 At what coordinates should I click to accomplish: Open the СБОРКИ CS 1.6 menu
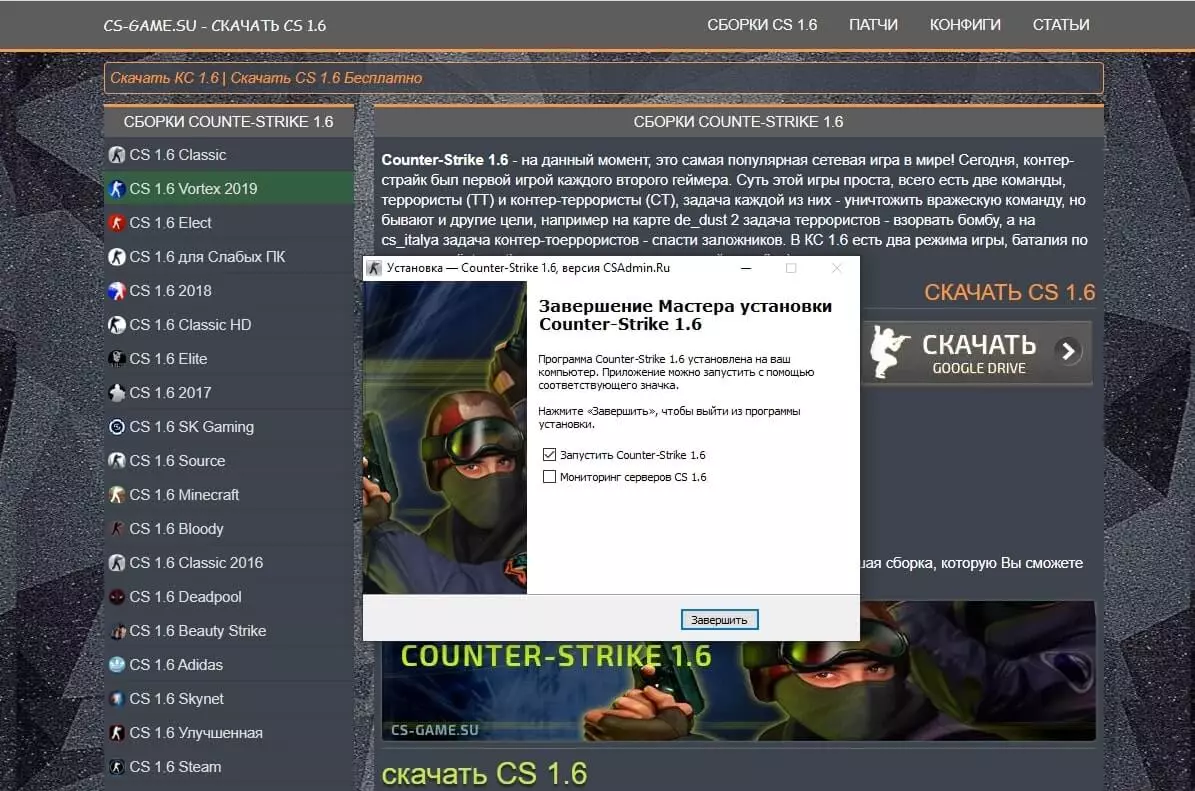pyautogui.click(x=762, y=25)
